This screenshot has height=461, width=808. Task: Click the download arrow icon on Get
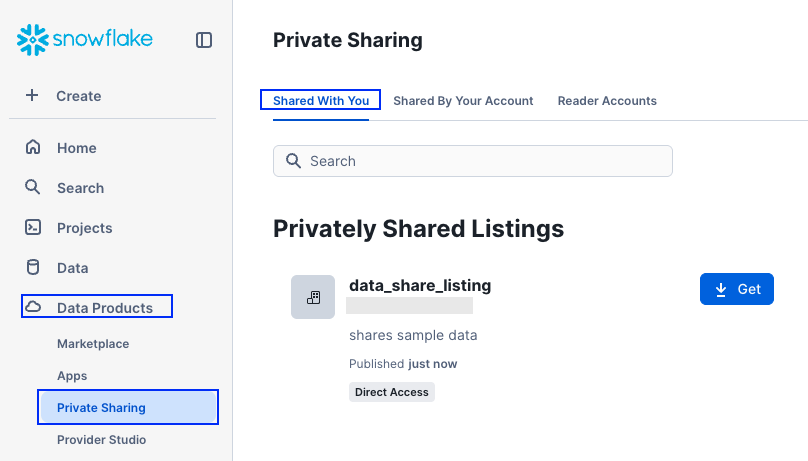[721, 289]
